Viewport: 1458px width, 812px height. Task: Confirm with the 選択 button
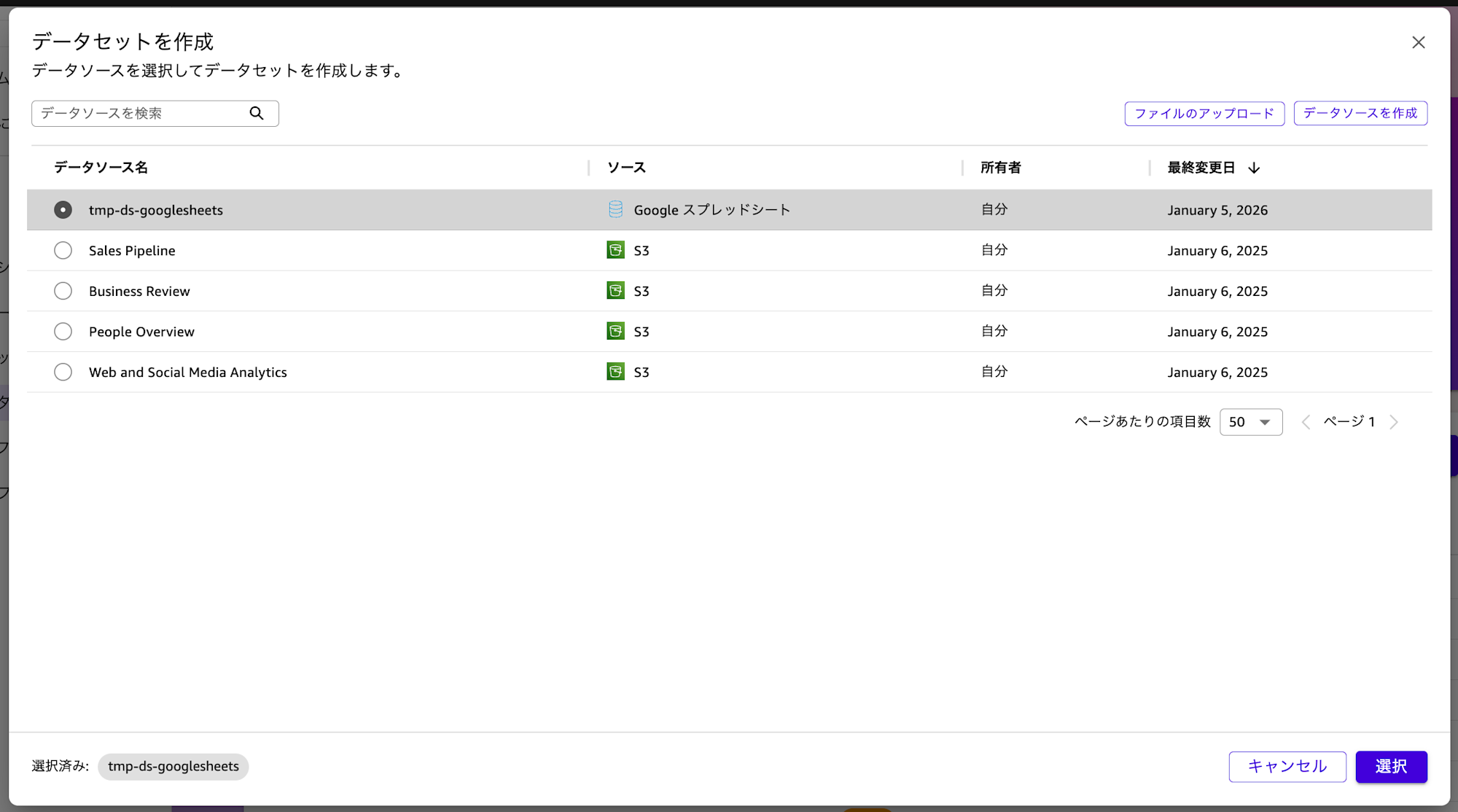1391,767
